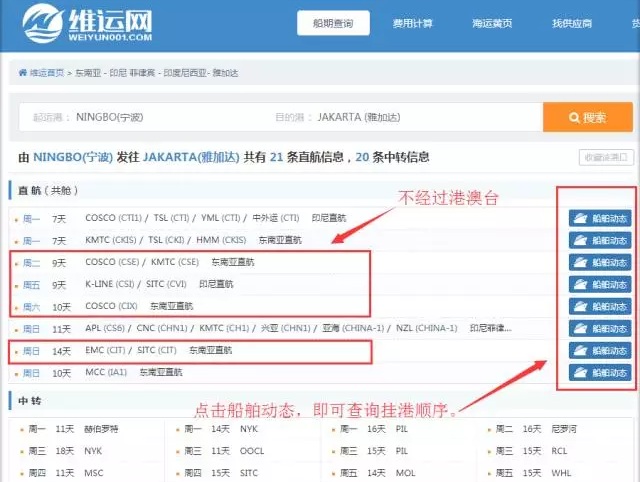The height and width of the screenshot is (482, 640).
Task: Go to the 找供应商 tab
Action: [571, 23]
